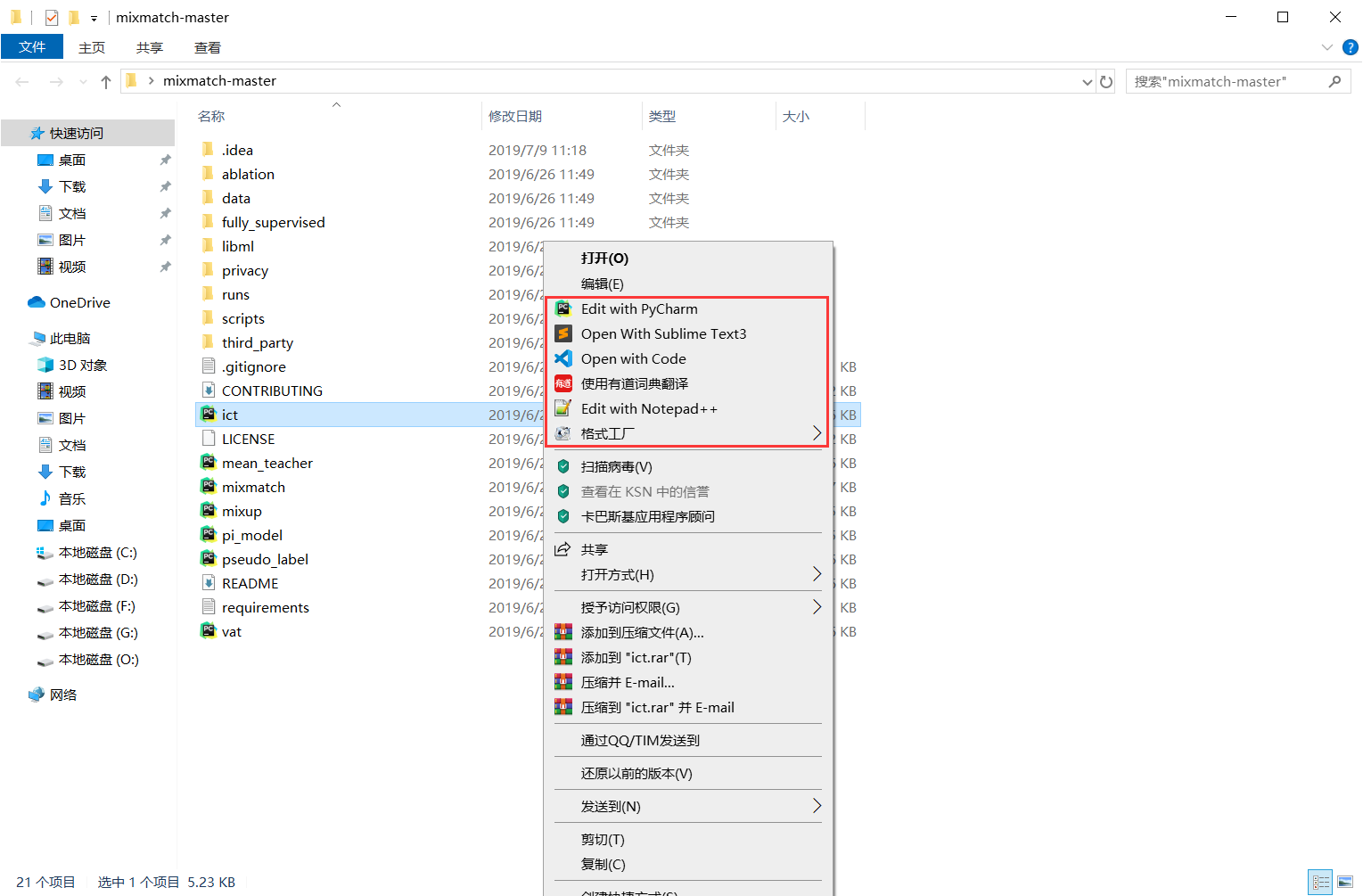1363x896 pixels.
Task: Click the VS Code icon beside Open with Code
Action: (x=563, y=358)
